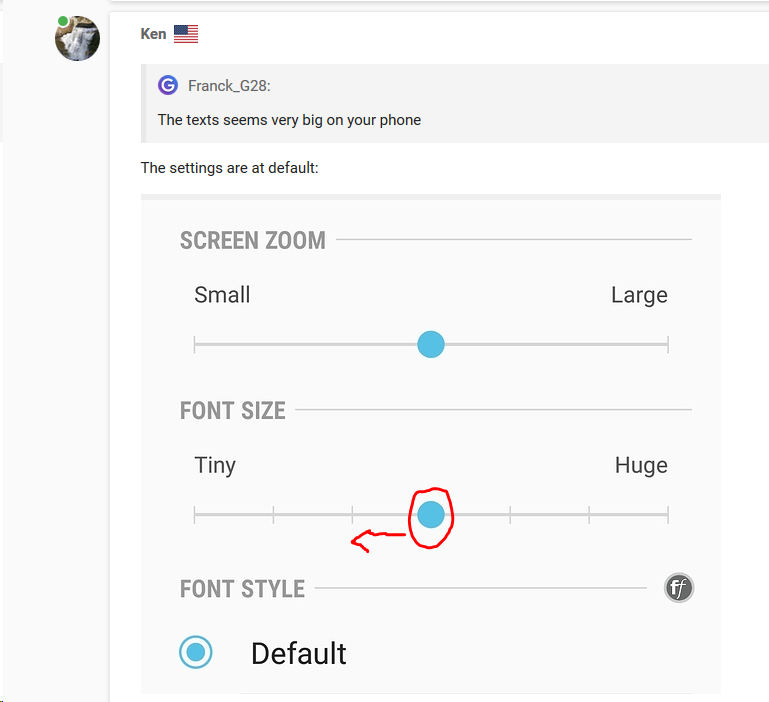Click the Google G icon in quote
This screenshot has width=769, height=702.
[x=168, y=86]
